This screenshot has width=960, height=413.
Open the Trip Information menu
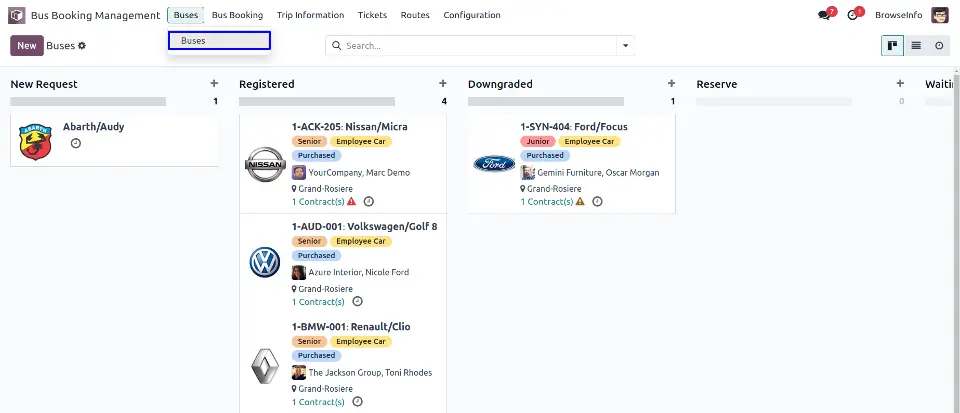coord(310,15)
